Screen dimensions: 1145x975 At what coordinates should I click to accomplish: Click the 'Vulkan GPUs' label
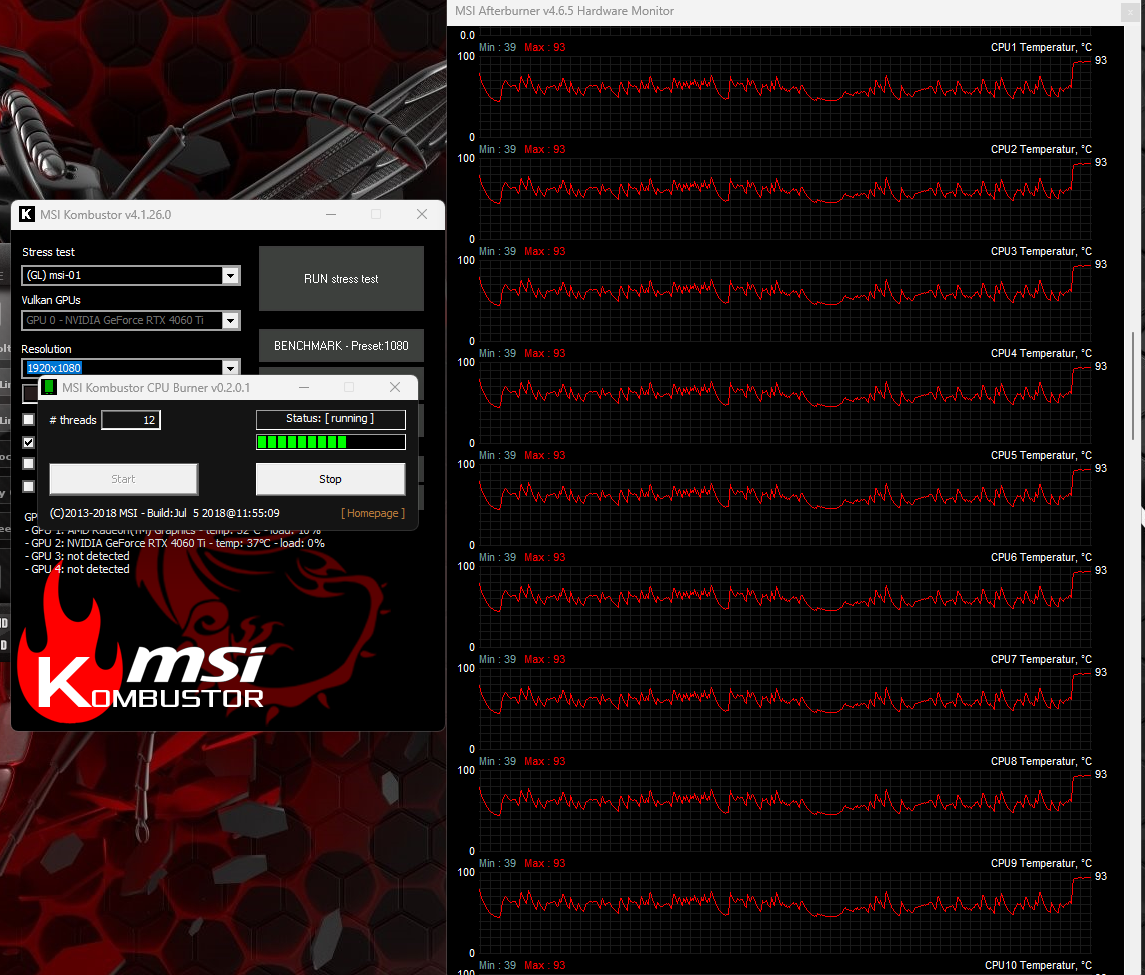(x=51, y=300)
